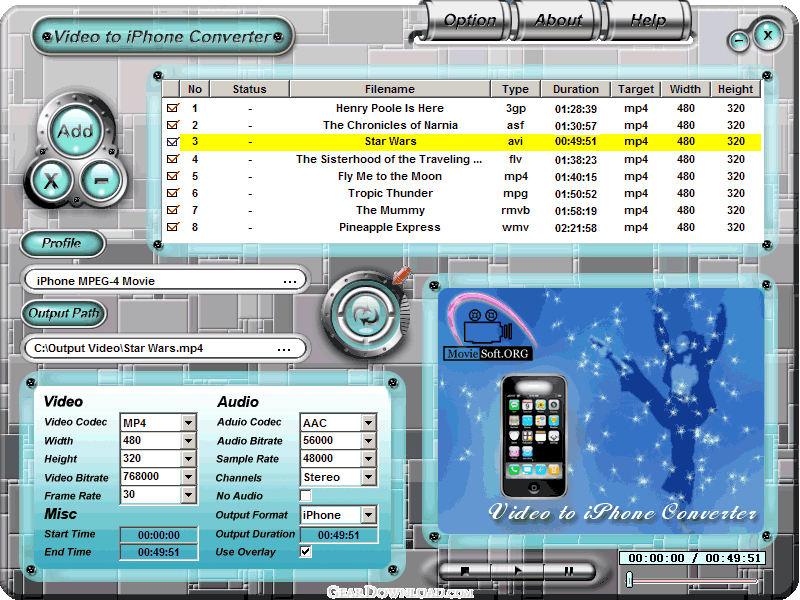Open the Channels dropdown

(368, 477)
